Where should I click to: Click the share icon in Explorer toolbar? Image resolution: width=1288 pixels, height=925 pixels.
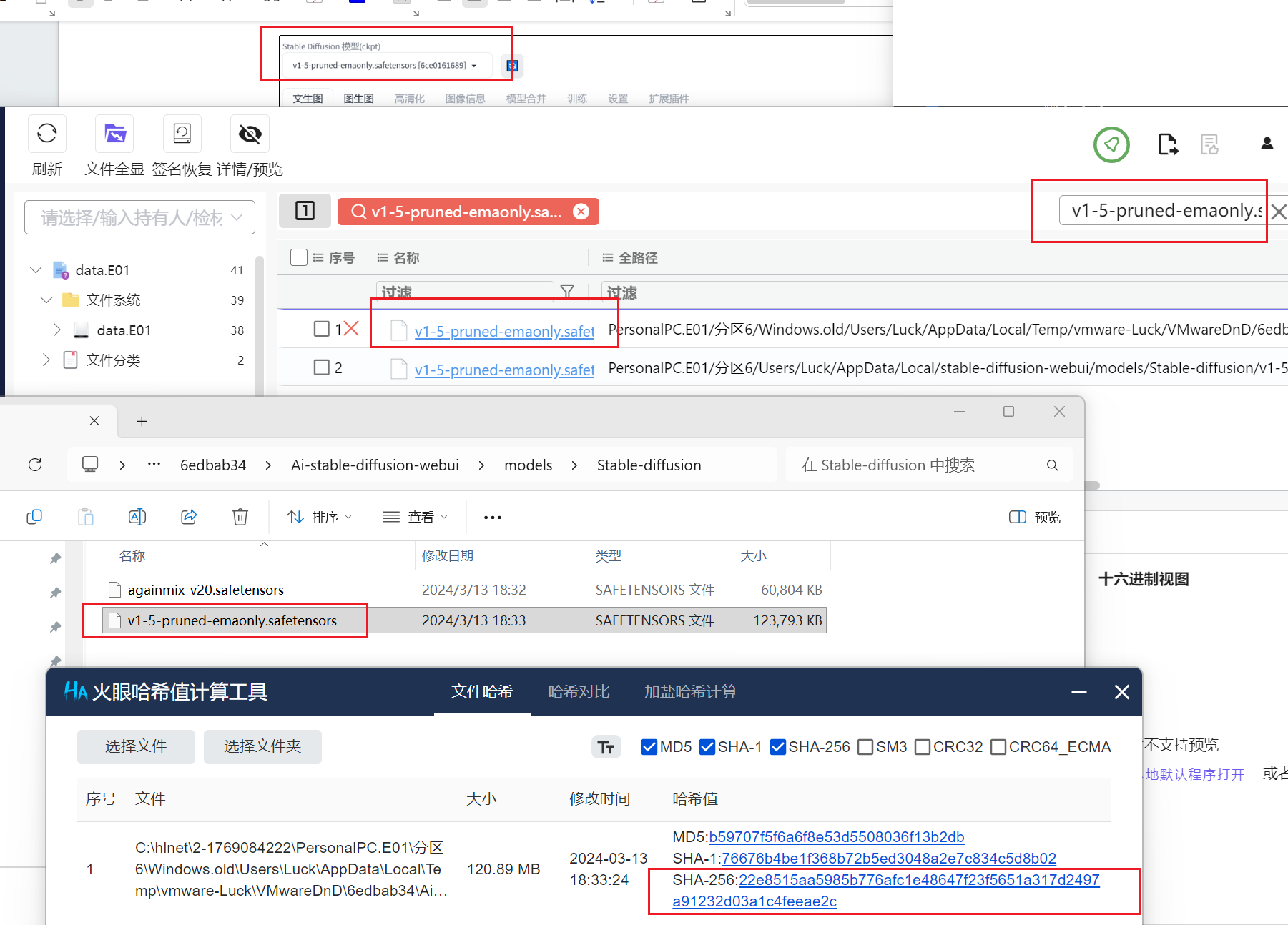[x=189, y=517]
